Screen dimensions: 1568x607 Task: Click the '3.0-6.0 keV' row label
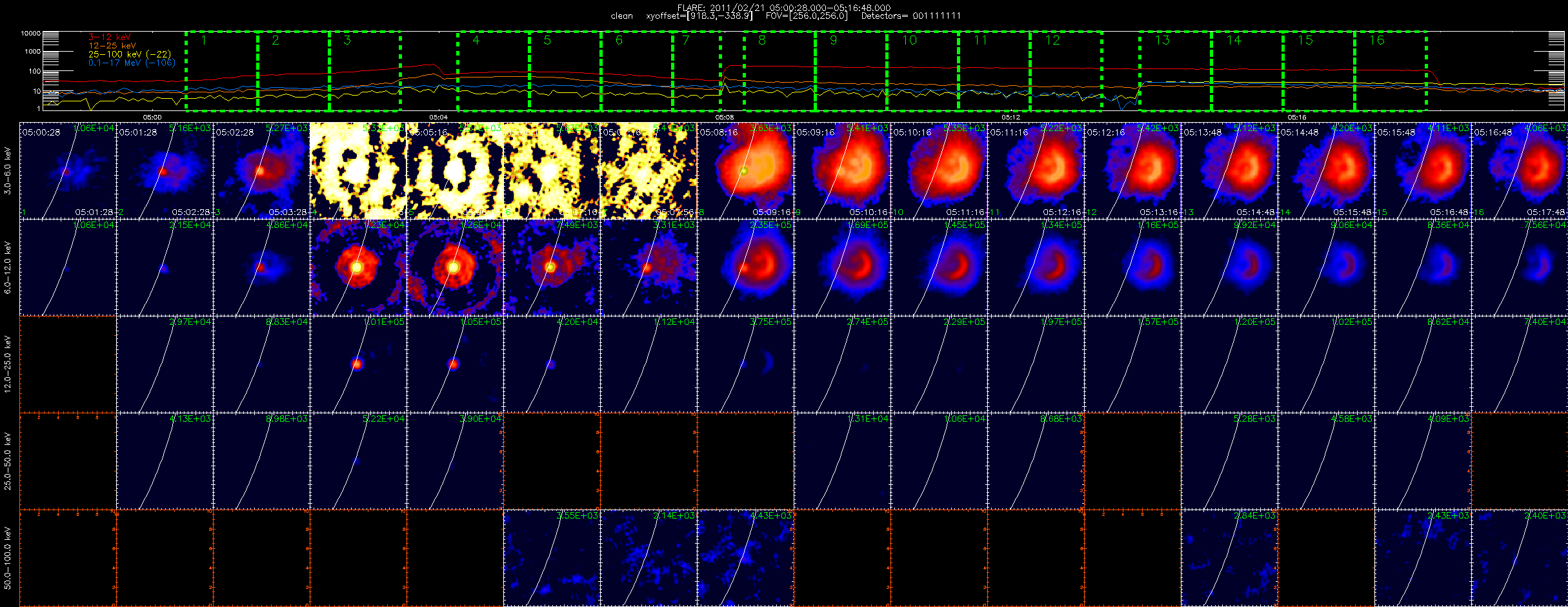coord(8,171)
